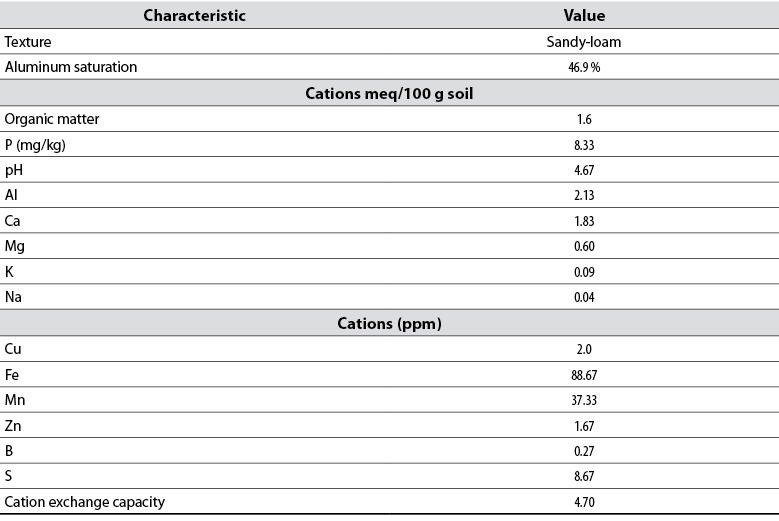Click the Mn value 37.33
This screenshot has width=779, height=521.
click(585, 400)
